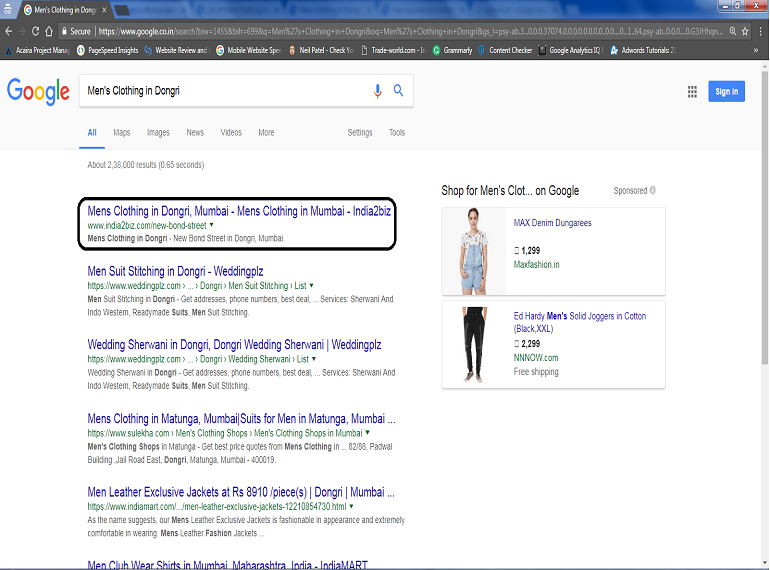
Task: Open Wedding Sherwani in Dongri result
Action: pos(234,345)
